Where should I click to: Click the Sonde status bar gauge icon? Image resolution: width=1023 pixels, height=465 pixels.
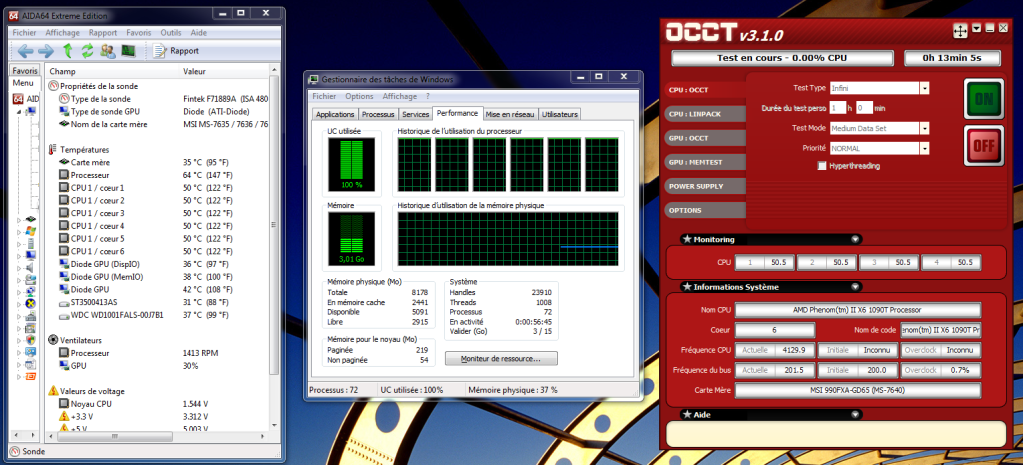pos(15,451)
